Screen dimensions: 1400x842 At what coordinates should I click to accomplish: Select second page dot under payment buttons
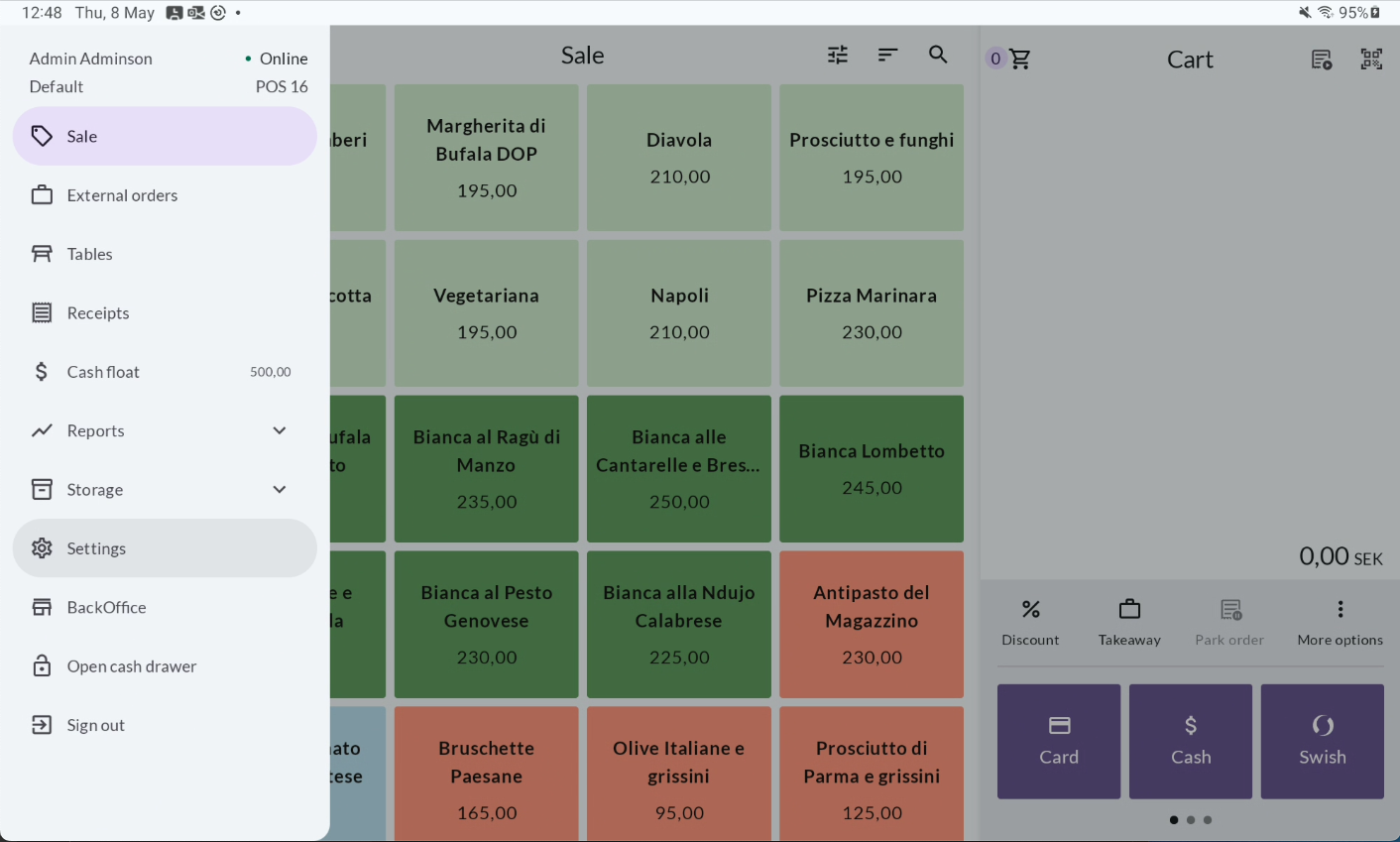(1191, 820)
